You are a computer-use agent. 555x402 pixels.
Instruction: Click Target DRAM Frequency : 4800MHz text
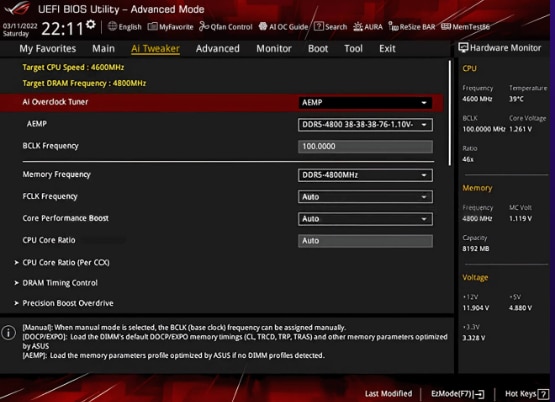click(x=84, y=83)
